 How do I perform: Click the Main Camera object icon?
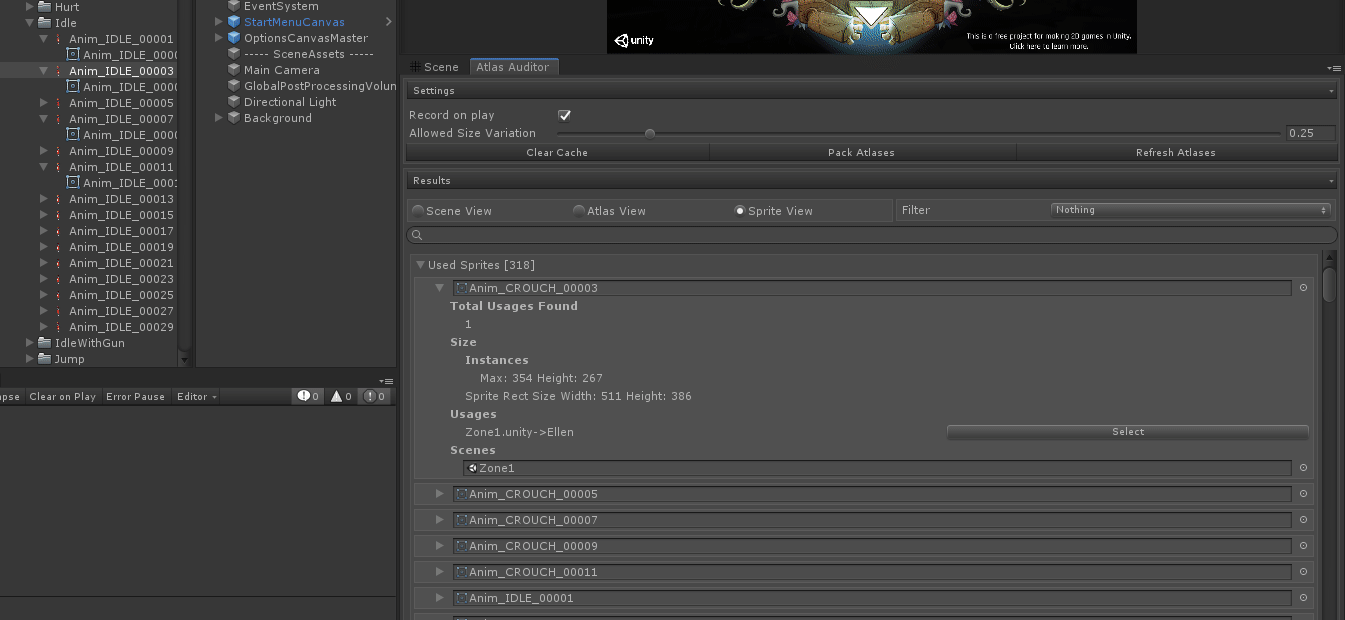click(234, 70)
